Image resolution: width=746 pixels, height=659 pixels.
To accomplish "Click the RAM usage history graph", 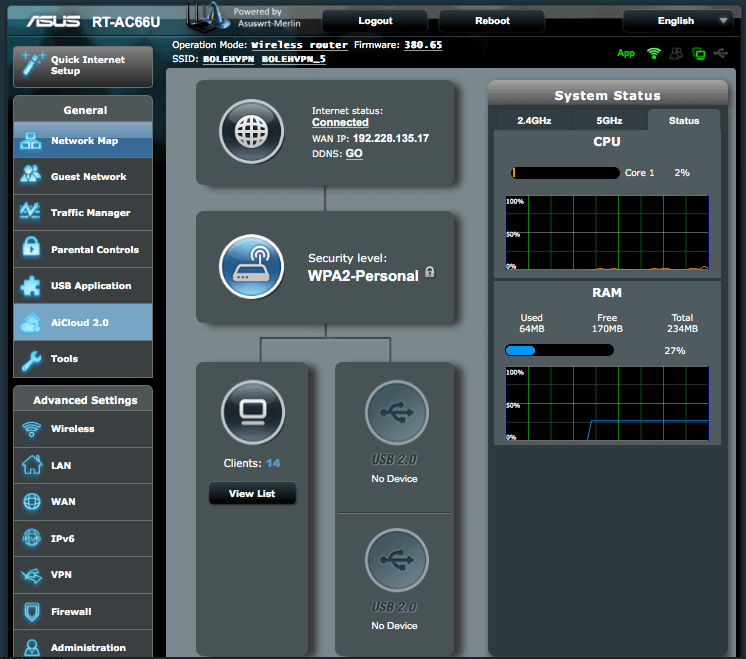I will [607, 403].
